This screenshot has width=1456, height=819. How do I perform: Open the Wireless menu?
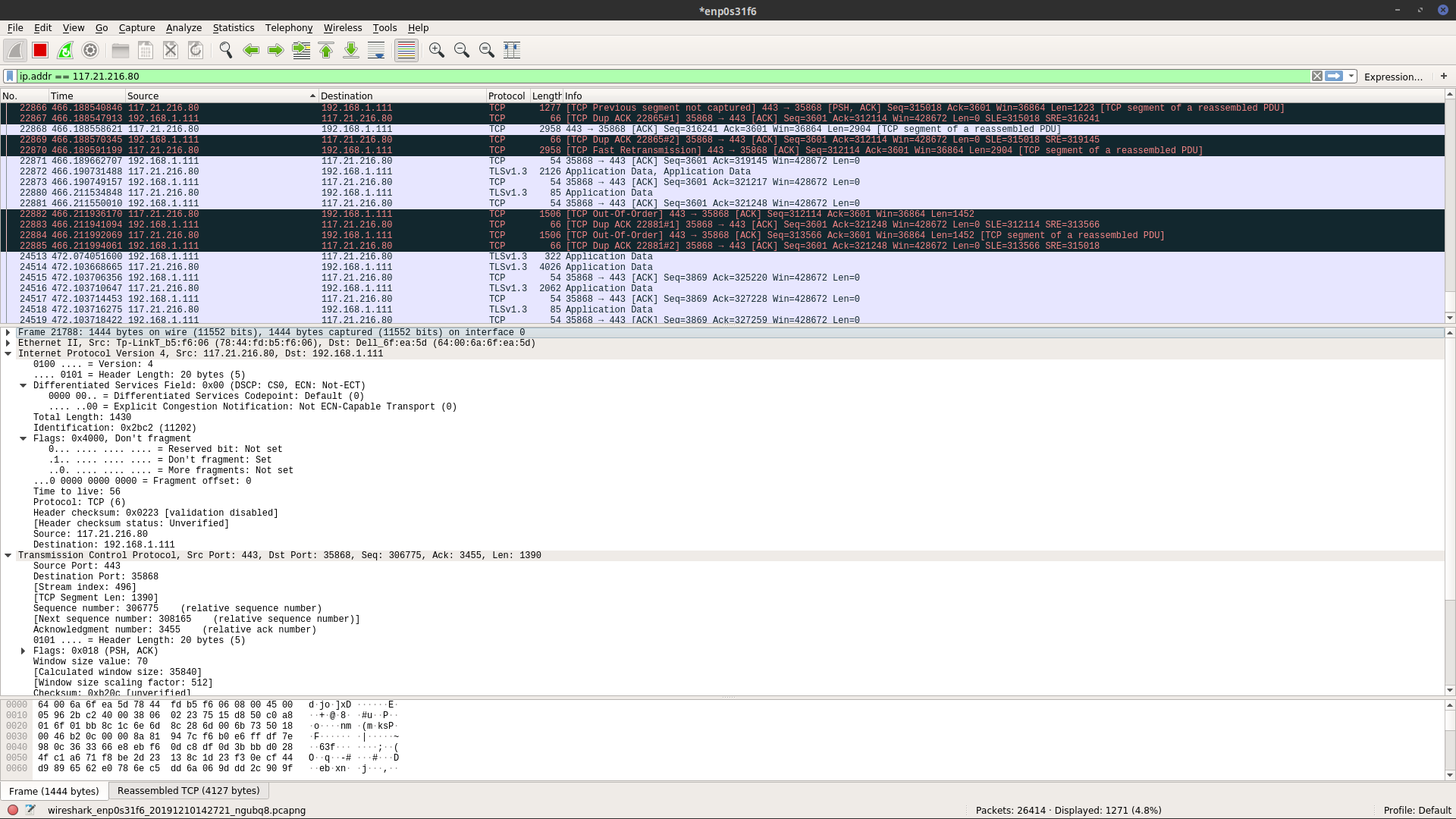point(343,27)
